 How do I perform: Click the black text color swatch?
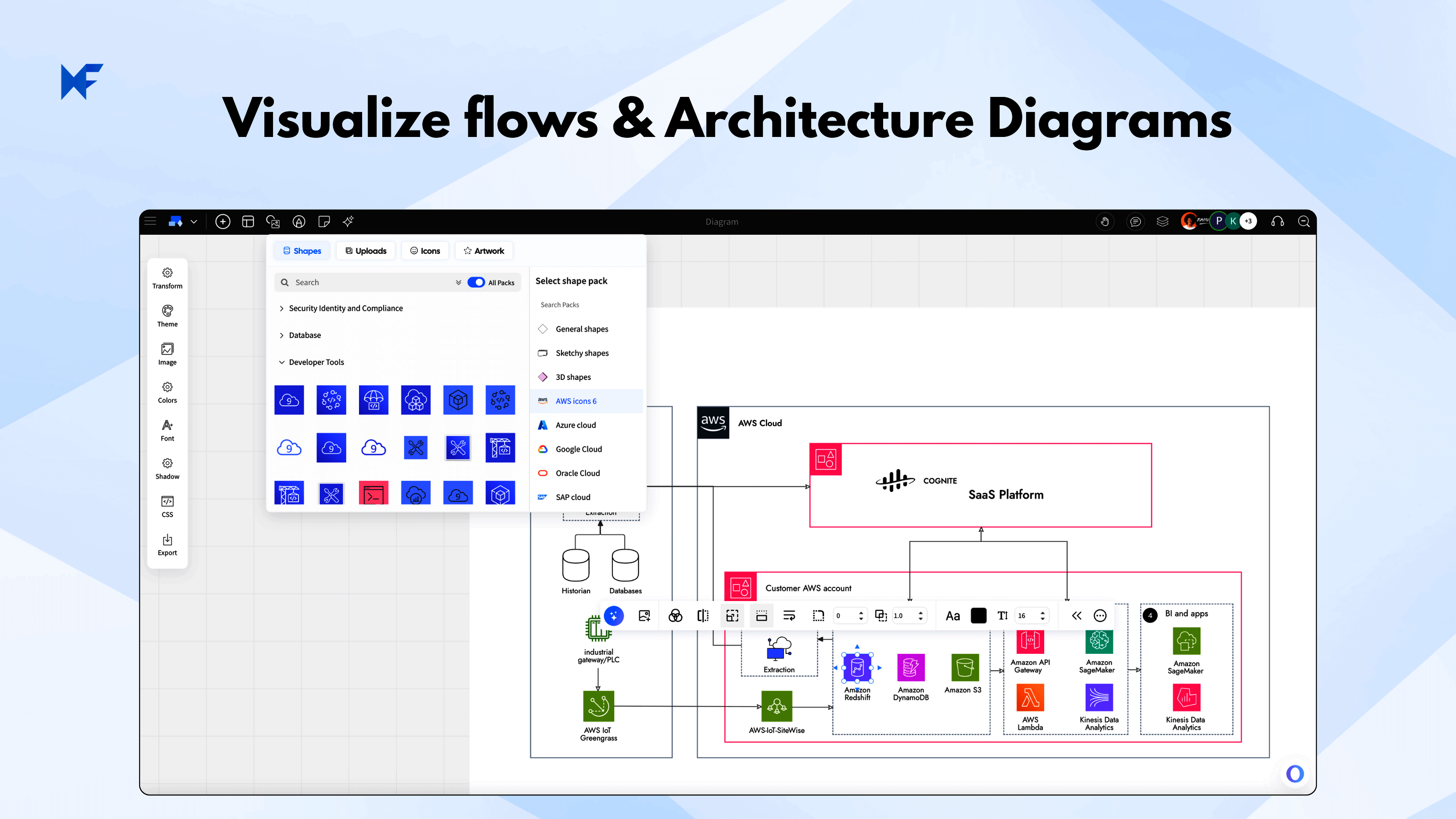tap(978, 616)
